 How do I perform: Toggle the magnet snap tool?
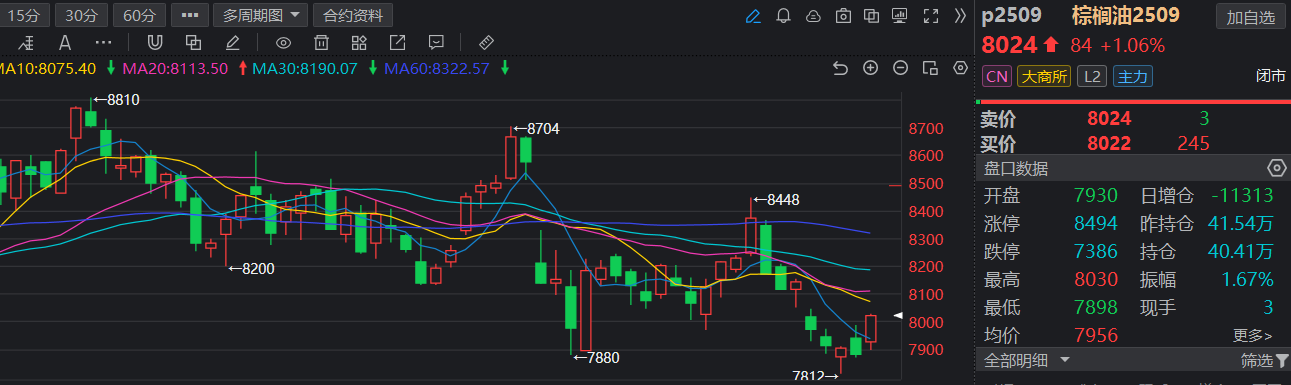(x=155, y=43)
